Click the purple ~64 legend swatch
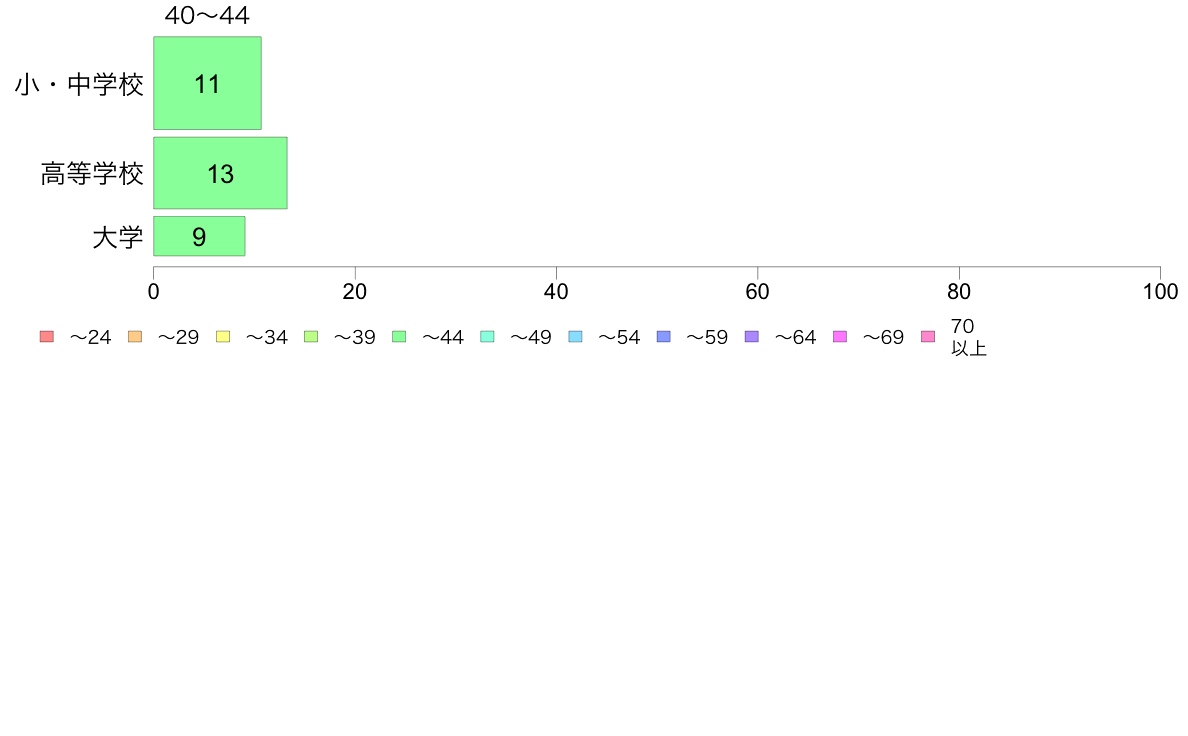The width and height of the screenshot is (1188, 736). (x=752, y=337)
